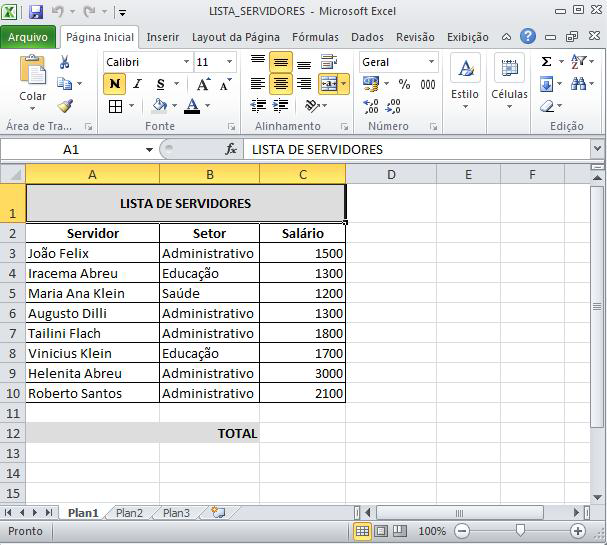Click the text orientation icon
The height and width of the screenshot is (545, 607).
pos(312,105)
